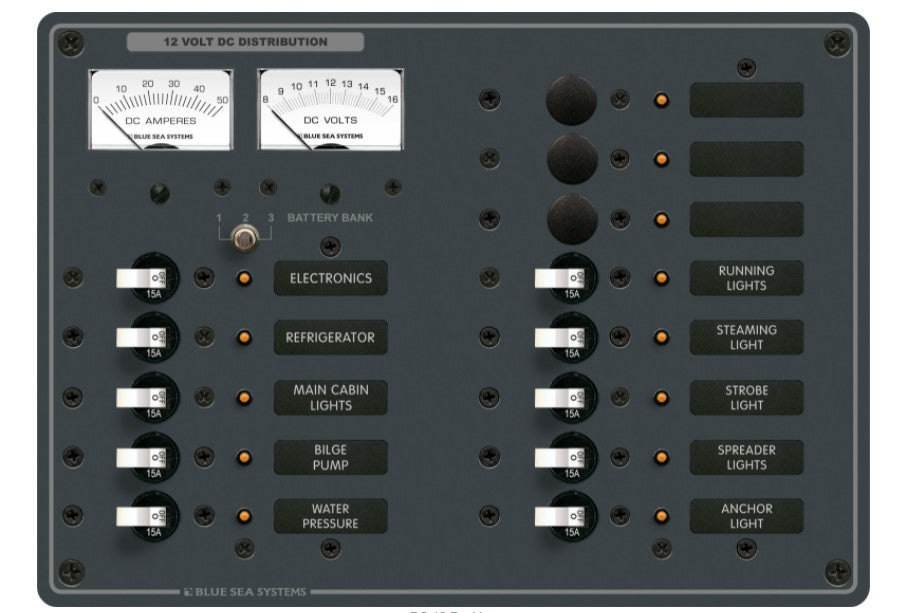The height and width of the screenshot is (613, 908).
Task: Click the DC Amperes meter
Action: pos(160,109)
